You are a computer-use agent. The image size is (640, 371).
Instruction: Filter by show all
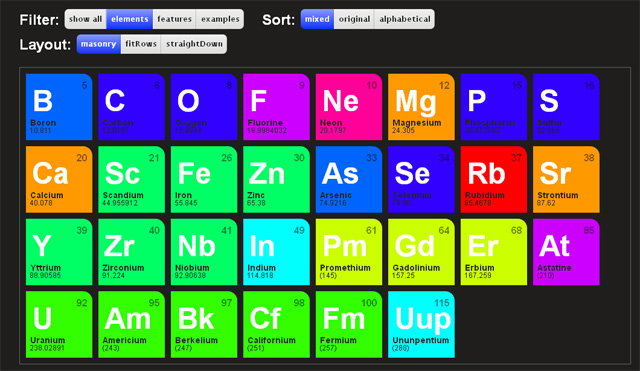(x=86, y=19)
